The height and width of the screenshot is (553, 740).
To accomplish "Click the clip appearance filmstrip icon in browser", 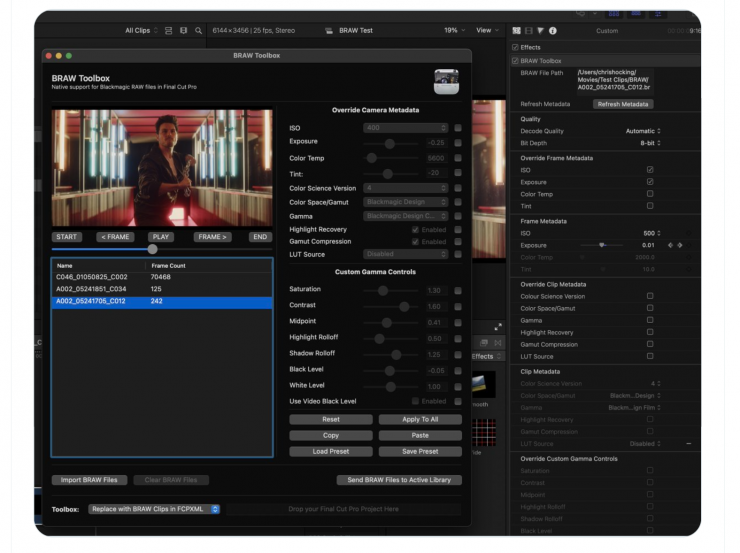I will 183,31.
